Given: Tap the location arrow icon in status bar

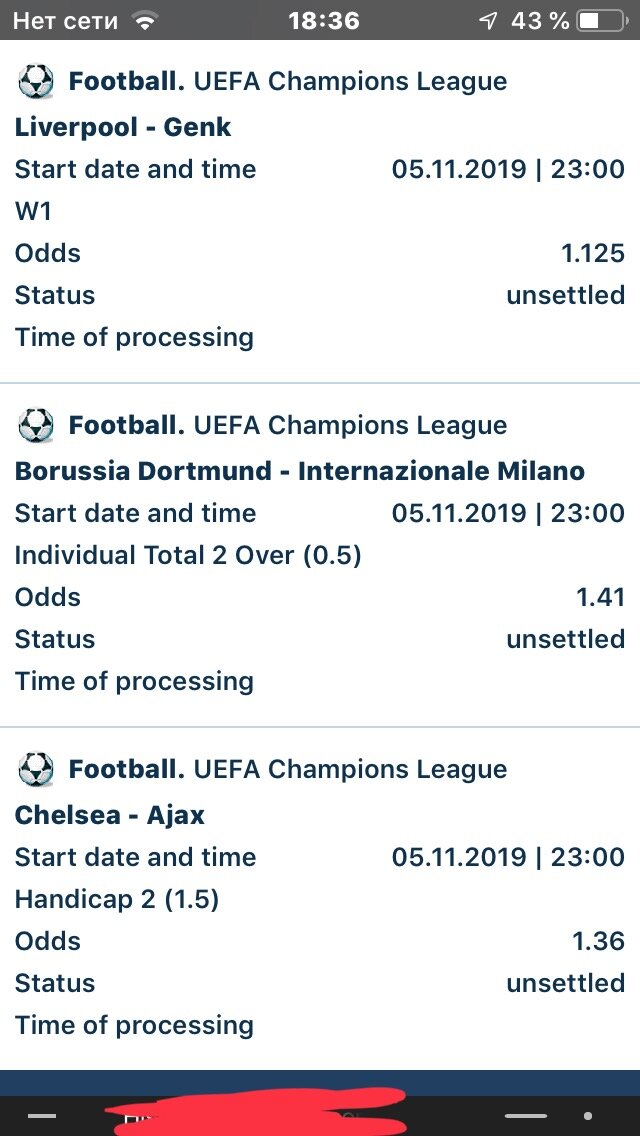Looking at the screenshot, I should (489, 21).
